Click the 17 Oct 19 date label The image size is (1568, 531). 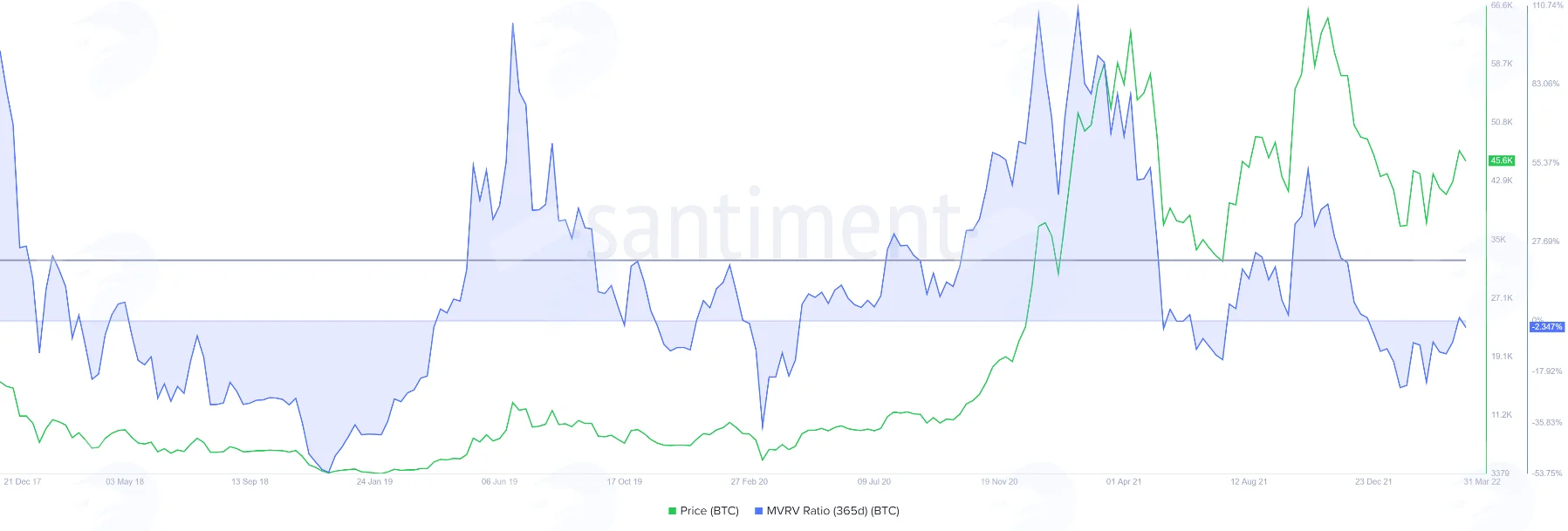tap(625, 481)
